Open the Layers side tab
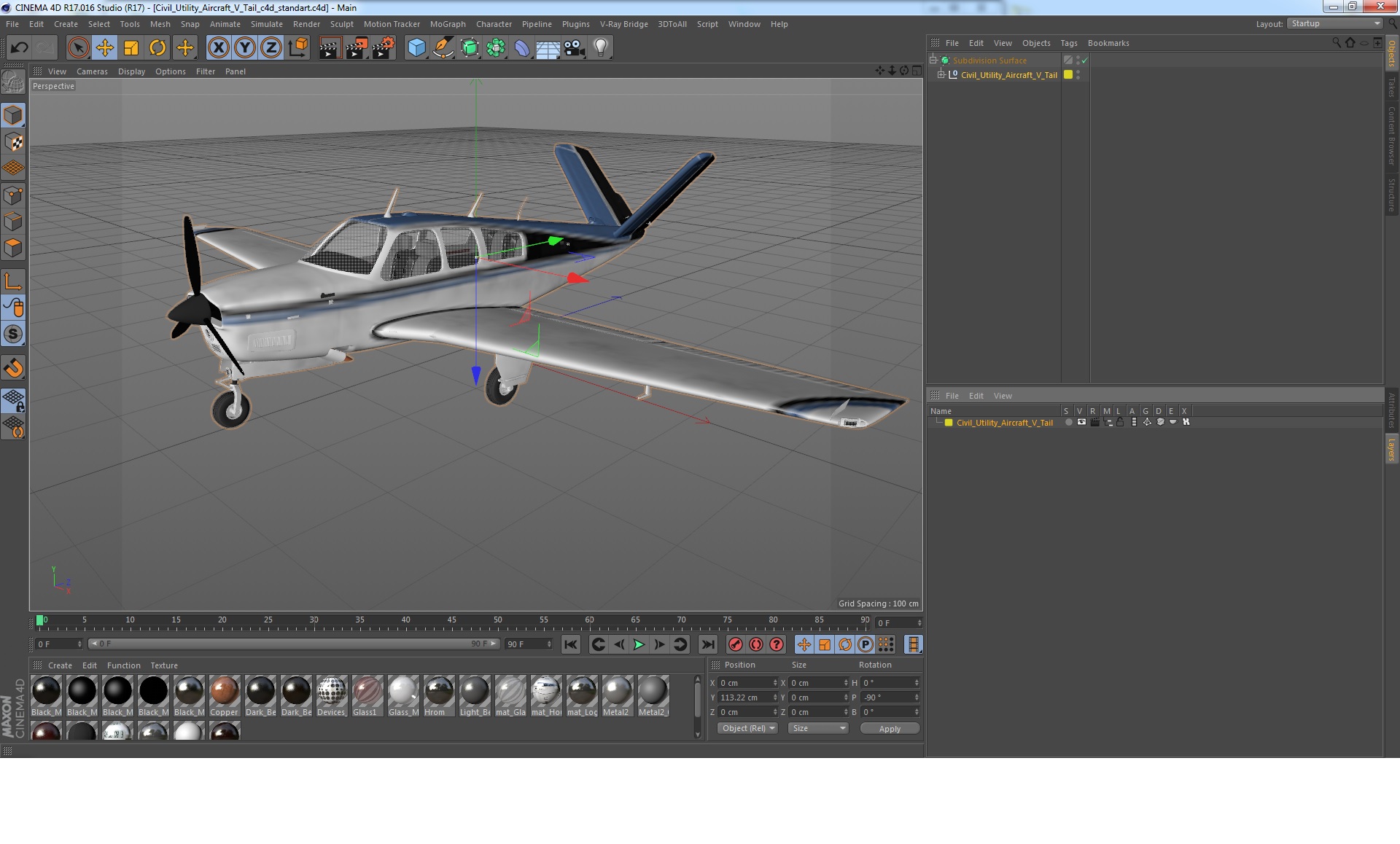Screen dimensions: 1400x844 pos(1391,450)
